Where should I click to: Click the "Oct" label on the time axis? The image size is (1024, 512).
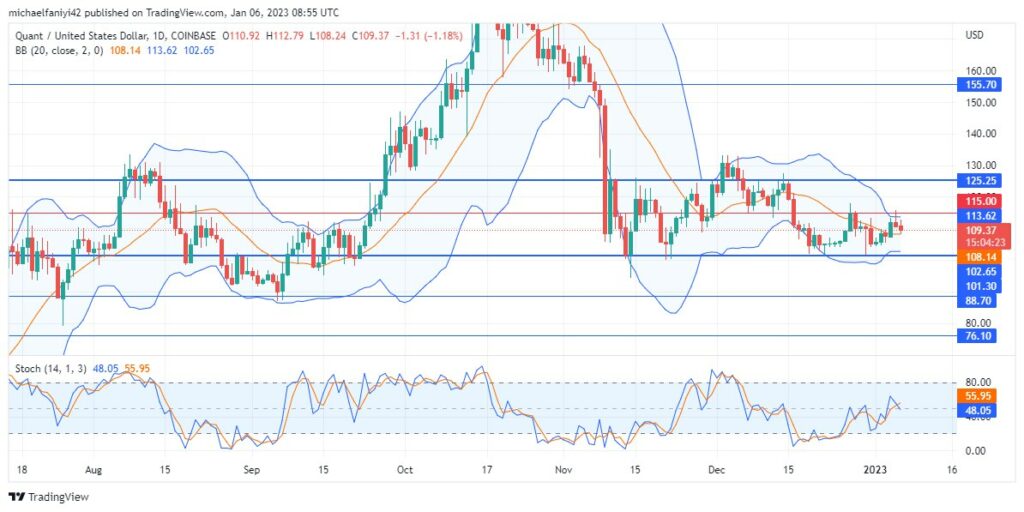click(x=406, y=469)
